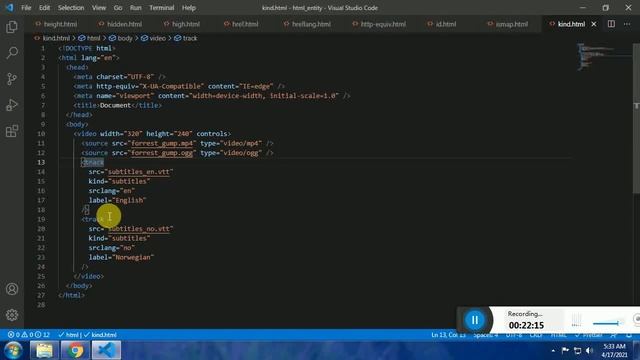The width and height of the screenshot is (640, 360).
Task: Open the editor More Actions ellipsis
Action: tap(627, 24)
